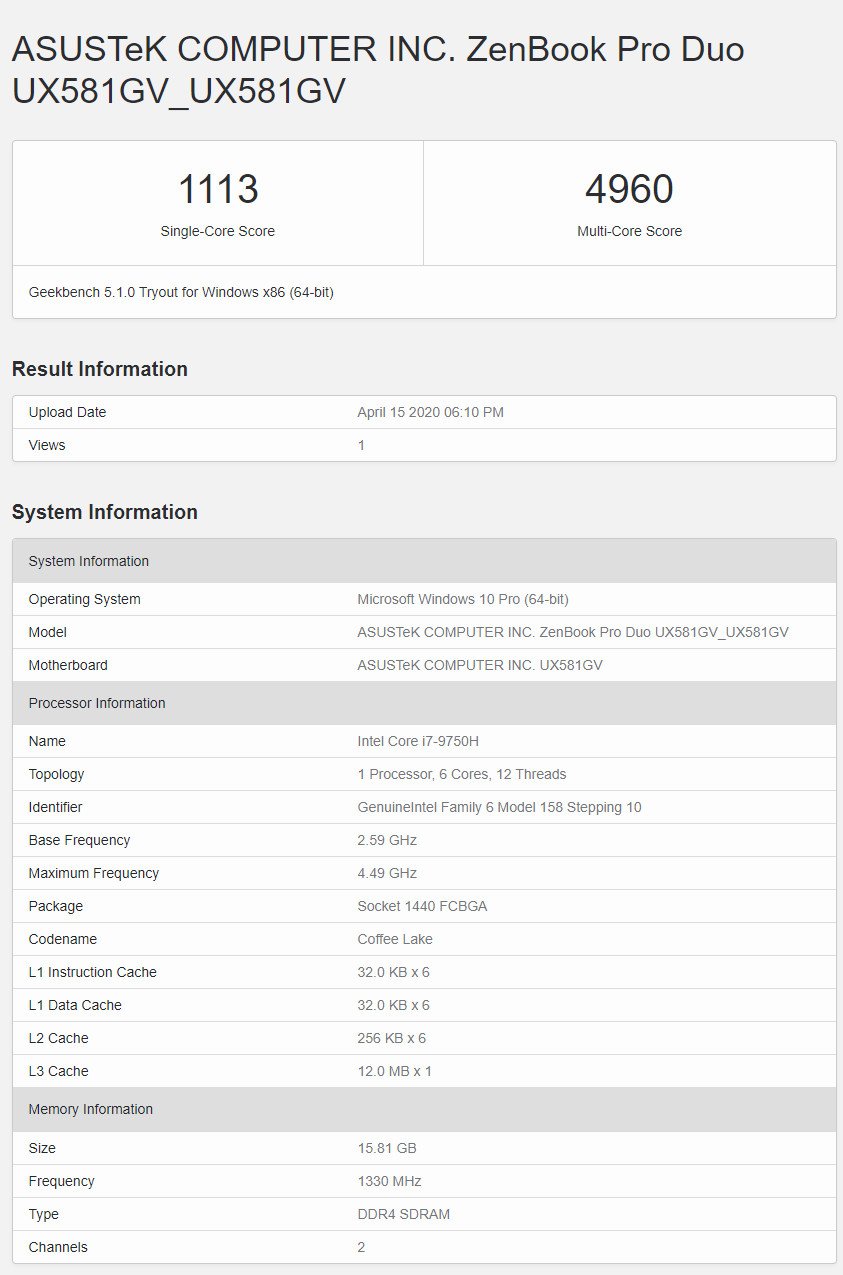The image size is (843, 1275).
Task: Click the Motherboard label
Action: pyautogui.click(x=68, y=665)
